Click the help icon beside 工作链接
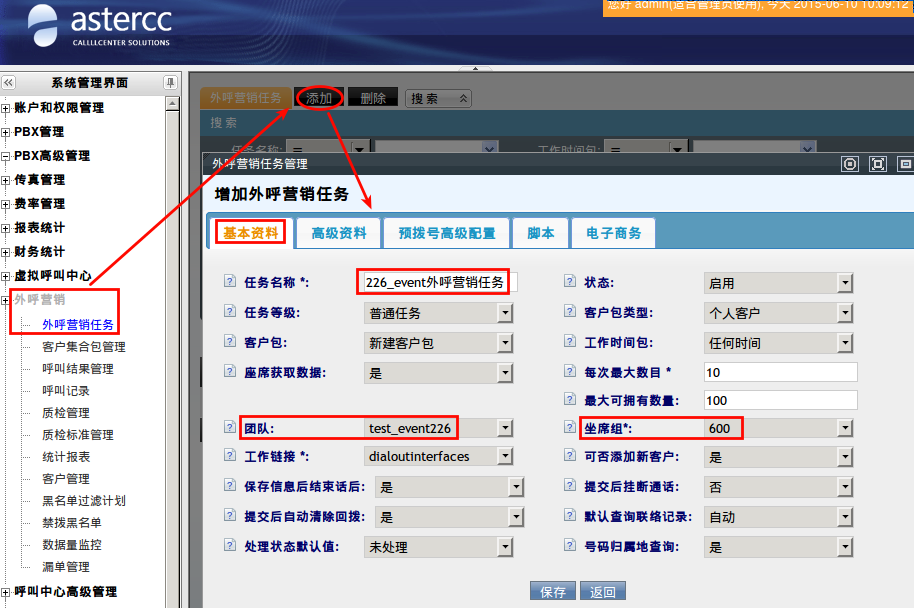Screen dimensions: 914x608 click(230, 456)
